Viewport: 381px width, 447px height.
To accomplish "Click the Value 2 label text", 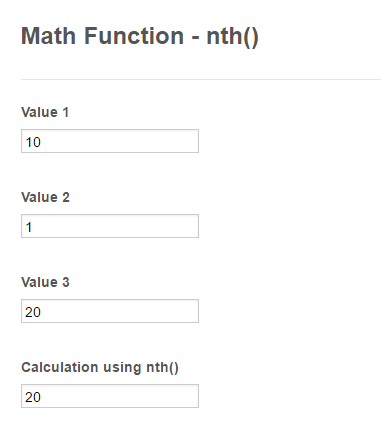I will point(45,197).
